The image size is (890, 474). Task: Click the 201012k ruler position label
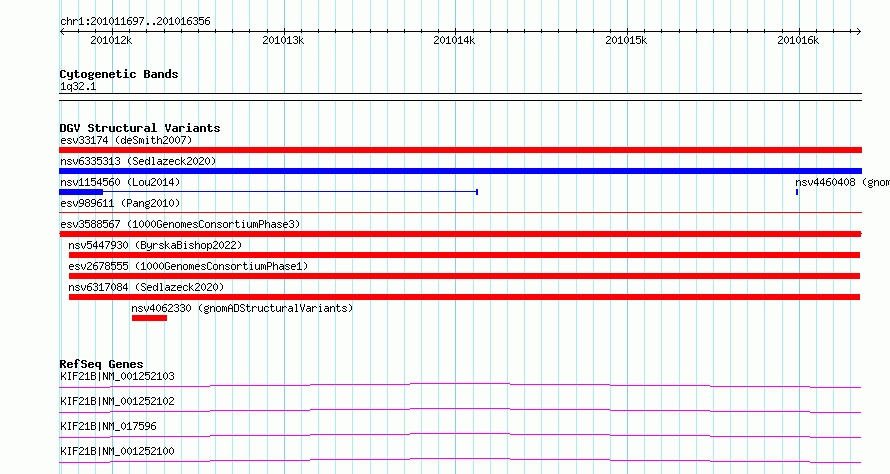coord(111,40)
